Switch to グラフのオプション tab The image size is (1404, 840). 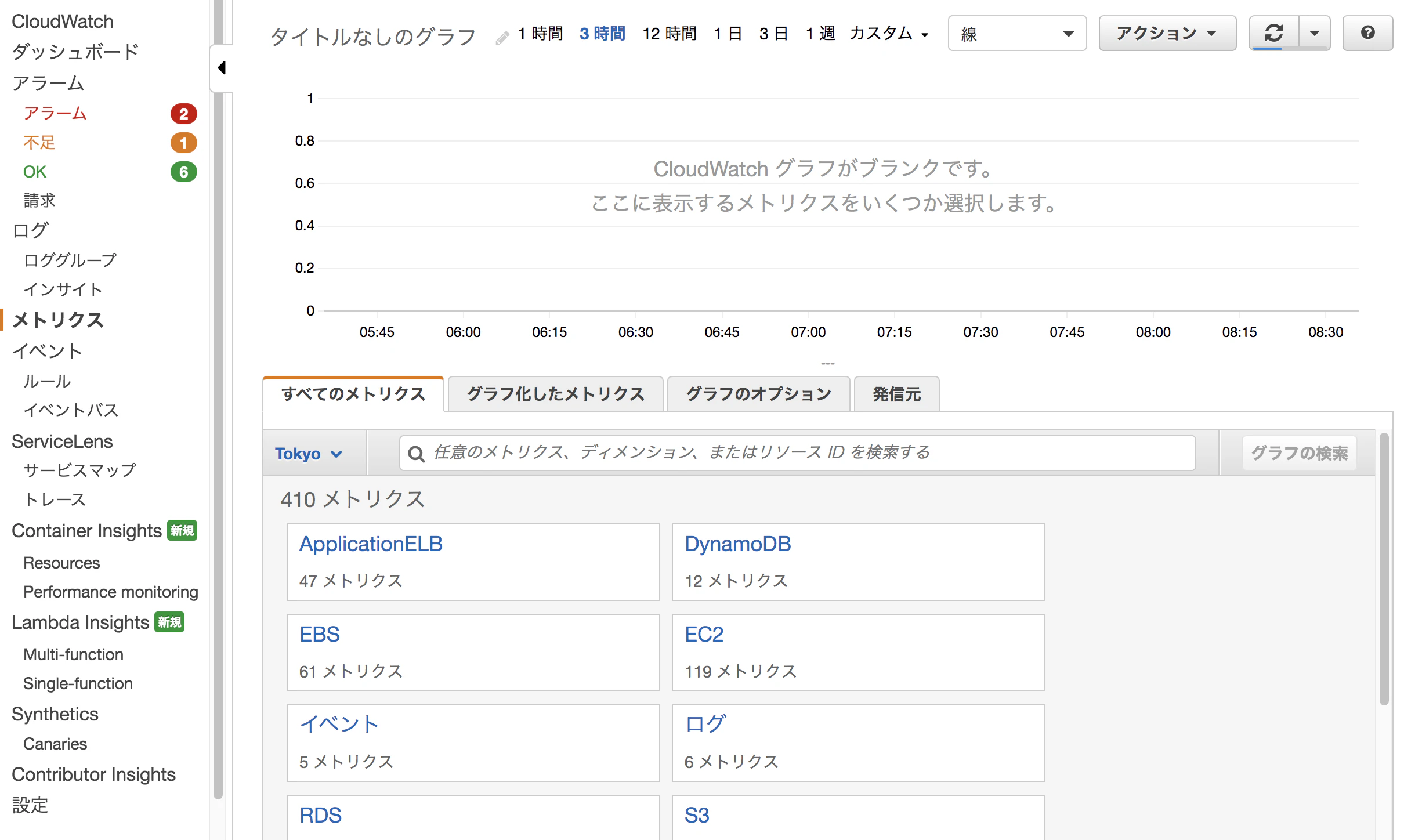click(x=758, y=394)
